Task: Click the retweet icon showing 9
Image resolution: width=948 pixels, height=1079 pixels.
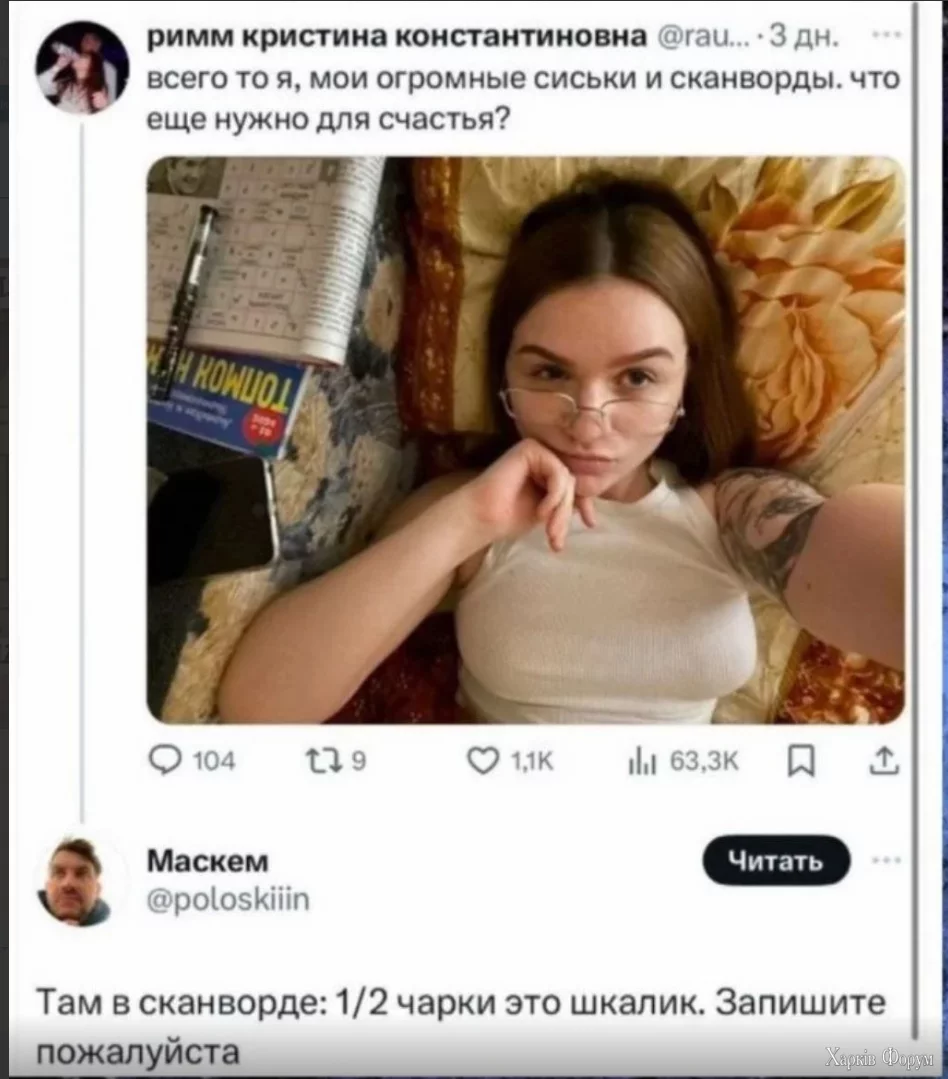Action: point(321,761)
